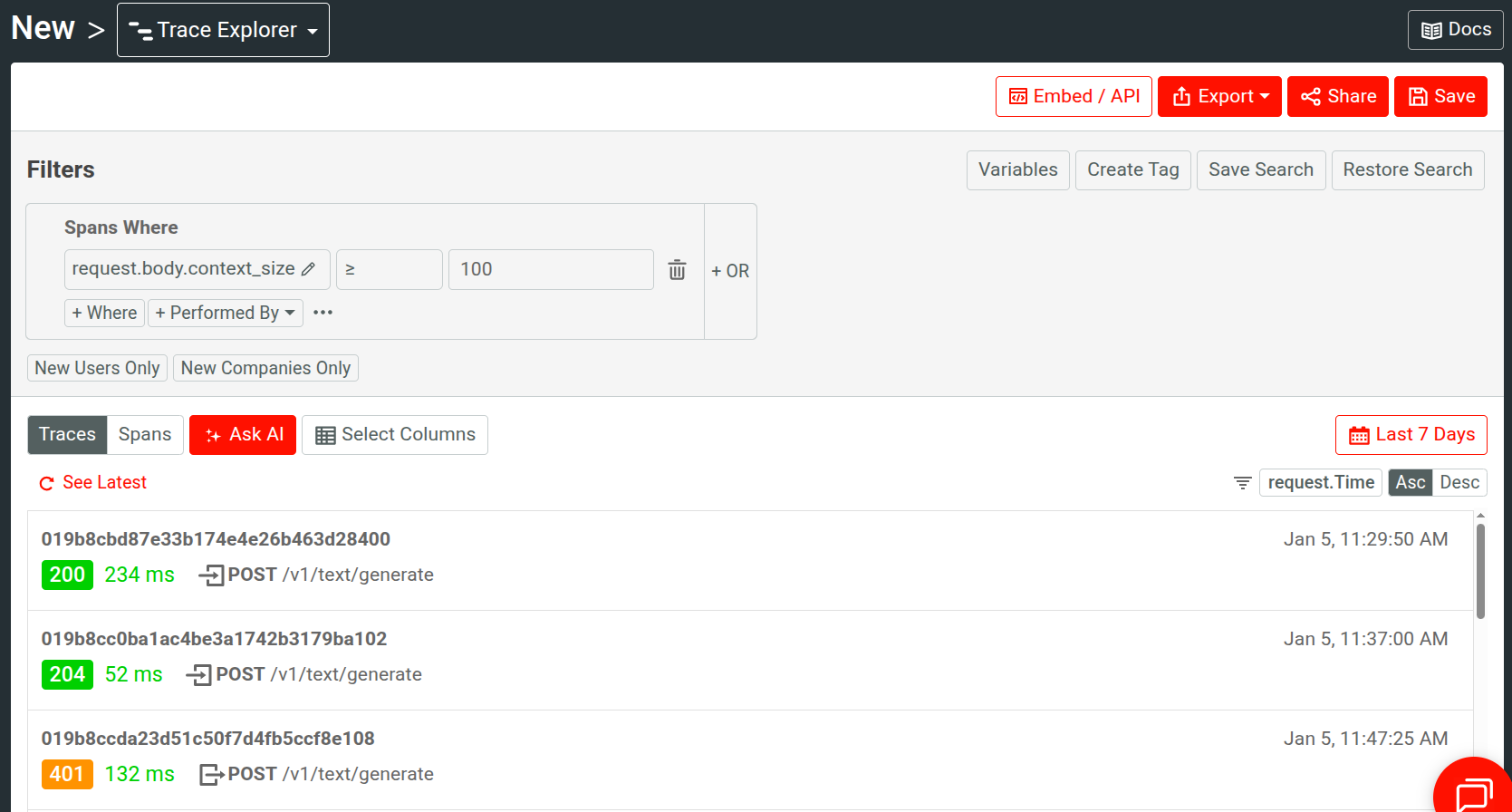Switch sort order to Desc

tap(1459, 483)
